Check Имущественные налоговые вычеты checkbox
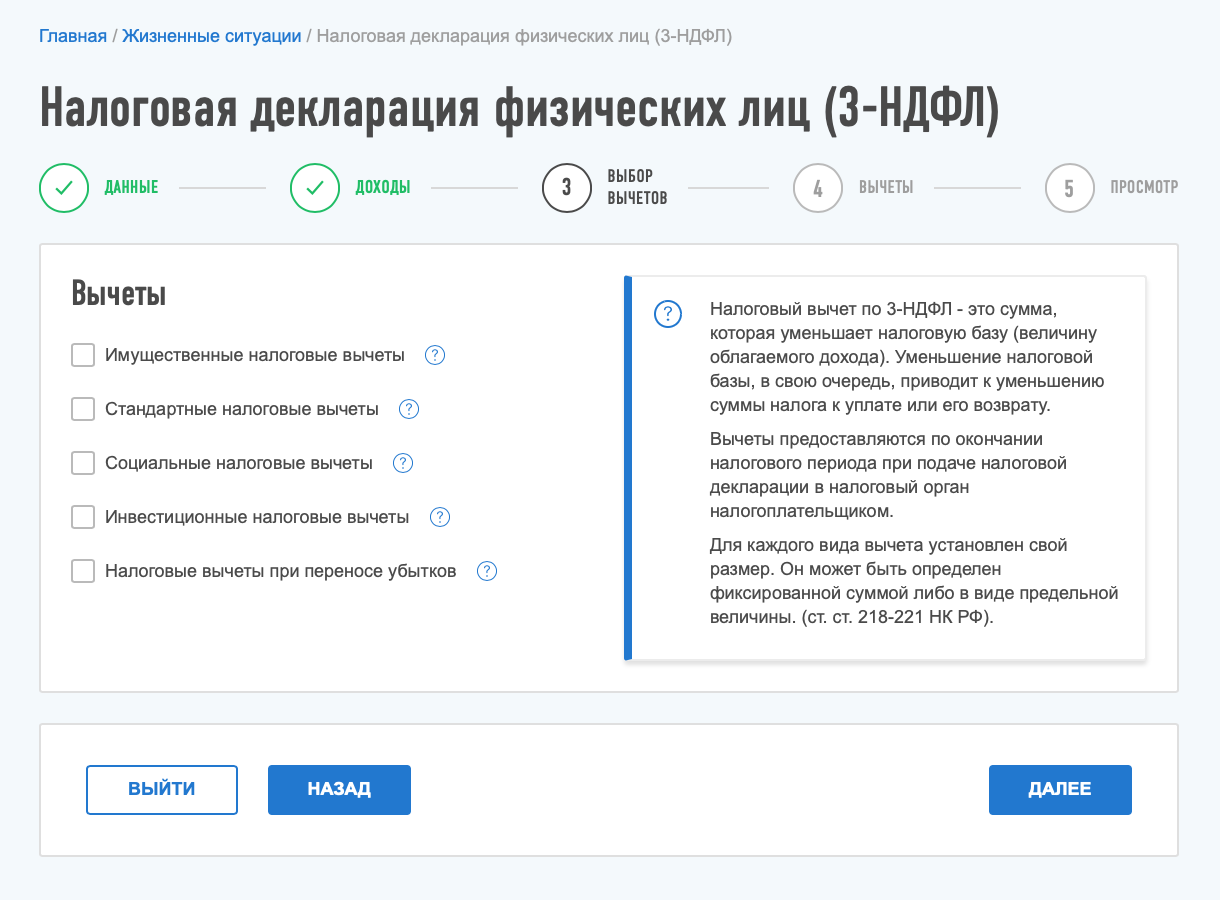The image size is (1220, 900). (x=83, y=355)
